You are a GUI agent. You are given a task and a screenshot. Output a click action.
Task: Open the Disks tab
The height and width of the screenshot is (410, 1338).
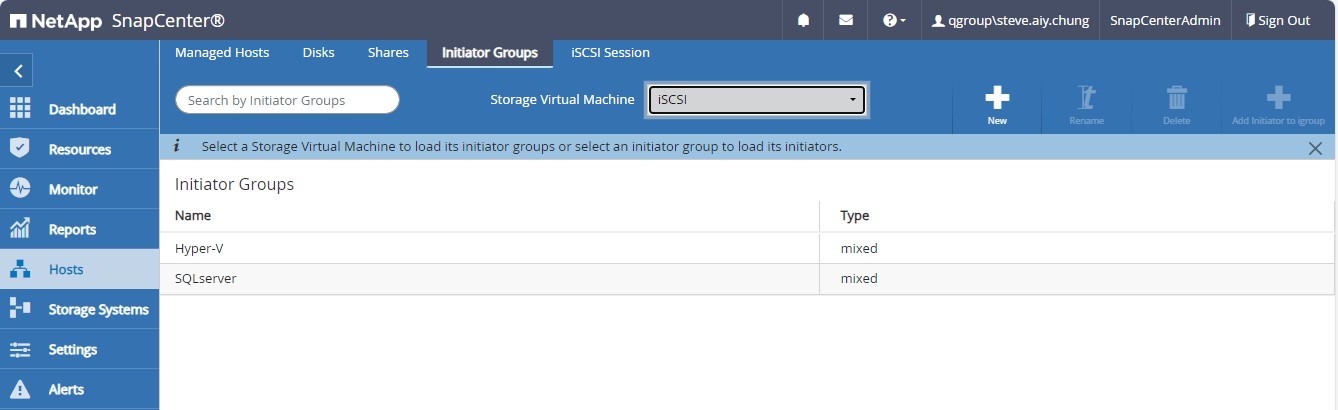(x=318, y=53)
